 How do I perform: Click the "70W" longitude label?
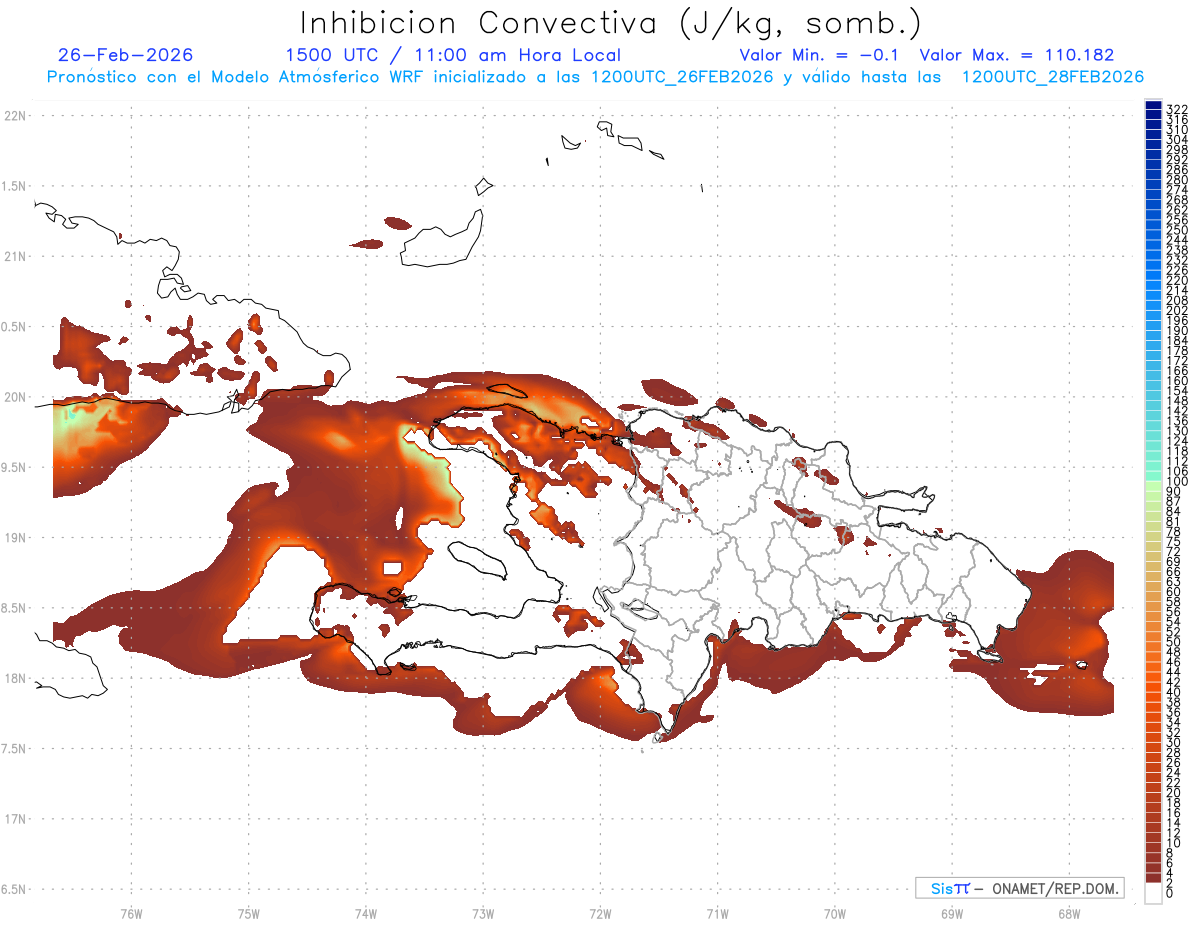coord(835,913)
